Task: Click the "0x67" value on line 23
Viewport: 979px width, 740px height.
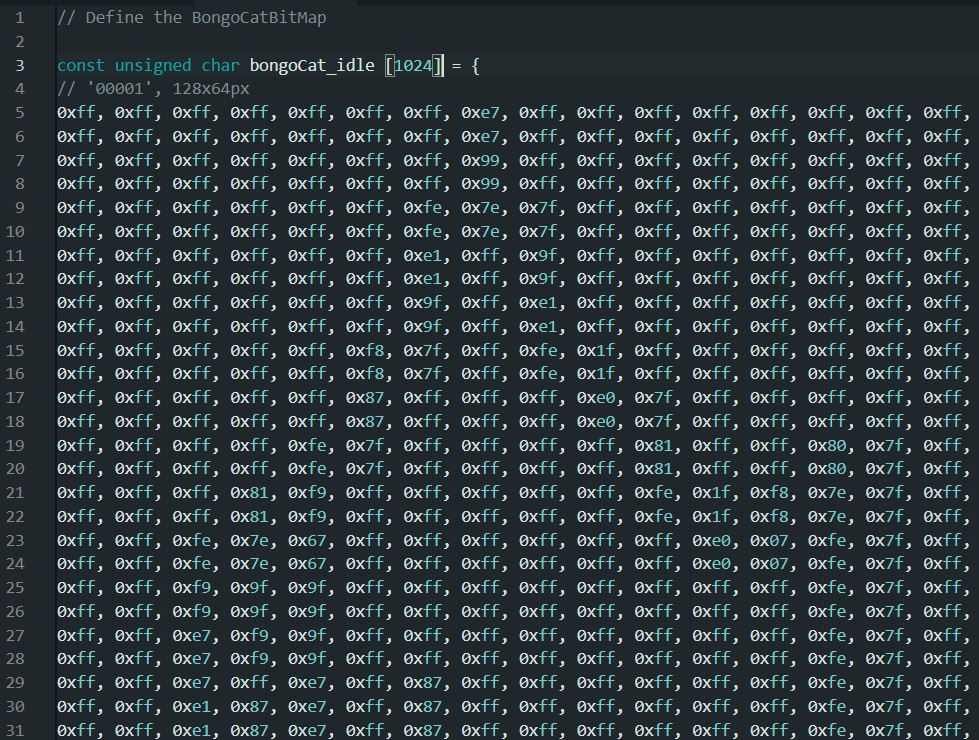Action: (307, 540)
